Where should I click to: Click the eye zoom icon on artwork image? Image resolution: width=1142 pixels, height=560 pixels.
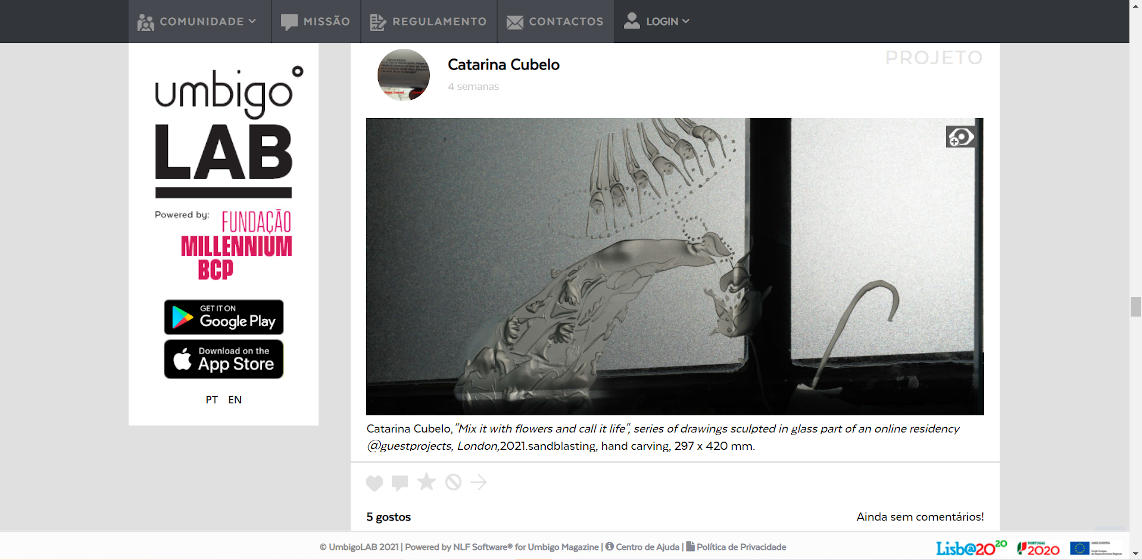[960, 136]
